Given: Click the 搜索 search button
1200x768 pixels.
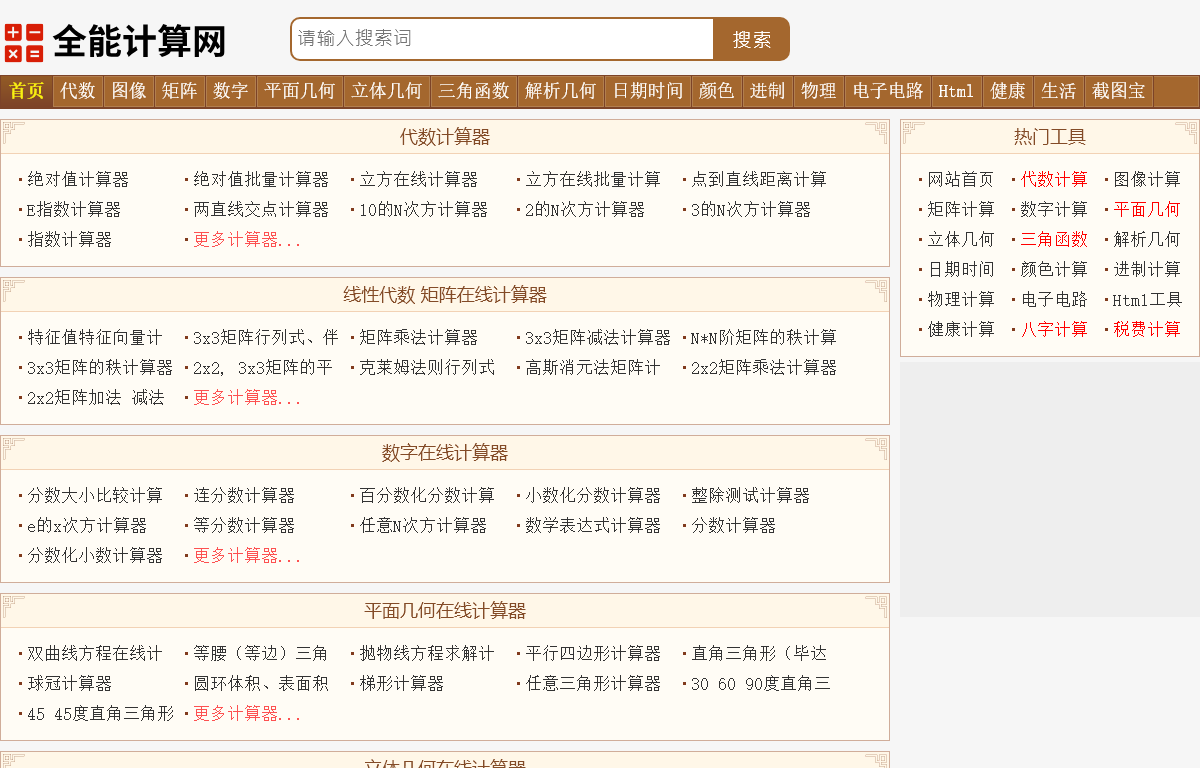Looking at the screenshot, I should [x=751, y=39].
